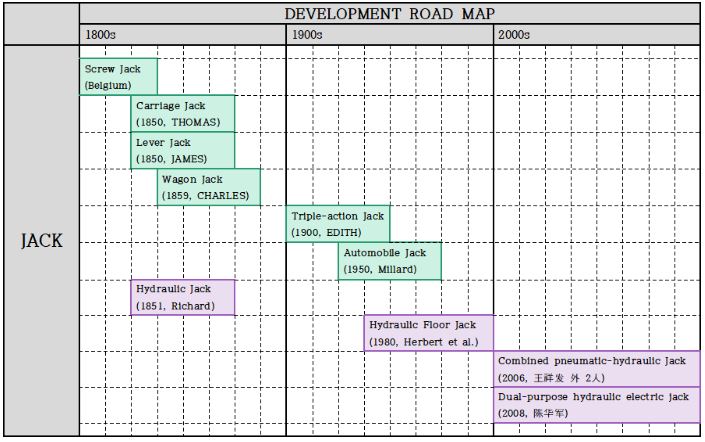Open the Wagon Jack box
The height and width of the screenshot is (442, 705).
pyautogui.click(x=209, y=187)
